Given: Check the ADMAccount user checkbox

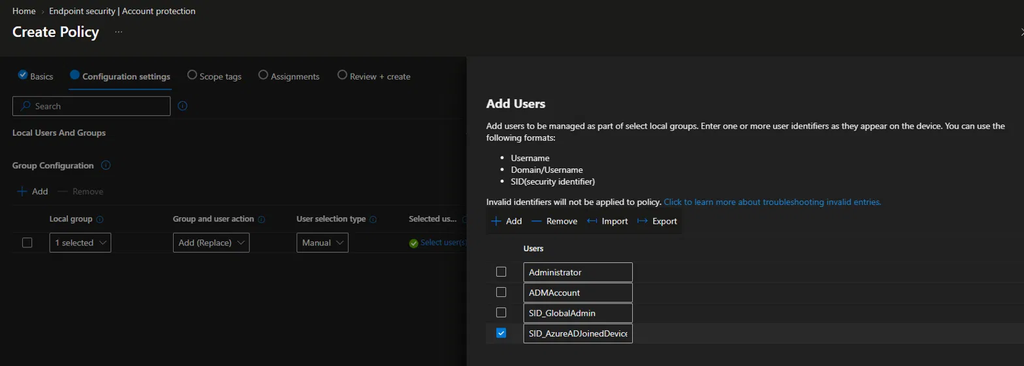Looking at the screenshot, I should 501,292.
